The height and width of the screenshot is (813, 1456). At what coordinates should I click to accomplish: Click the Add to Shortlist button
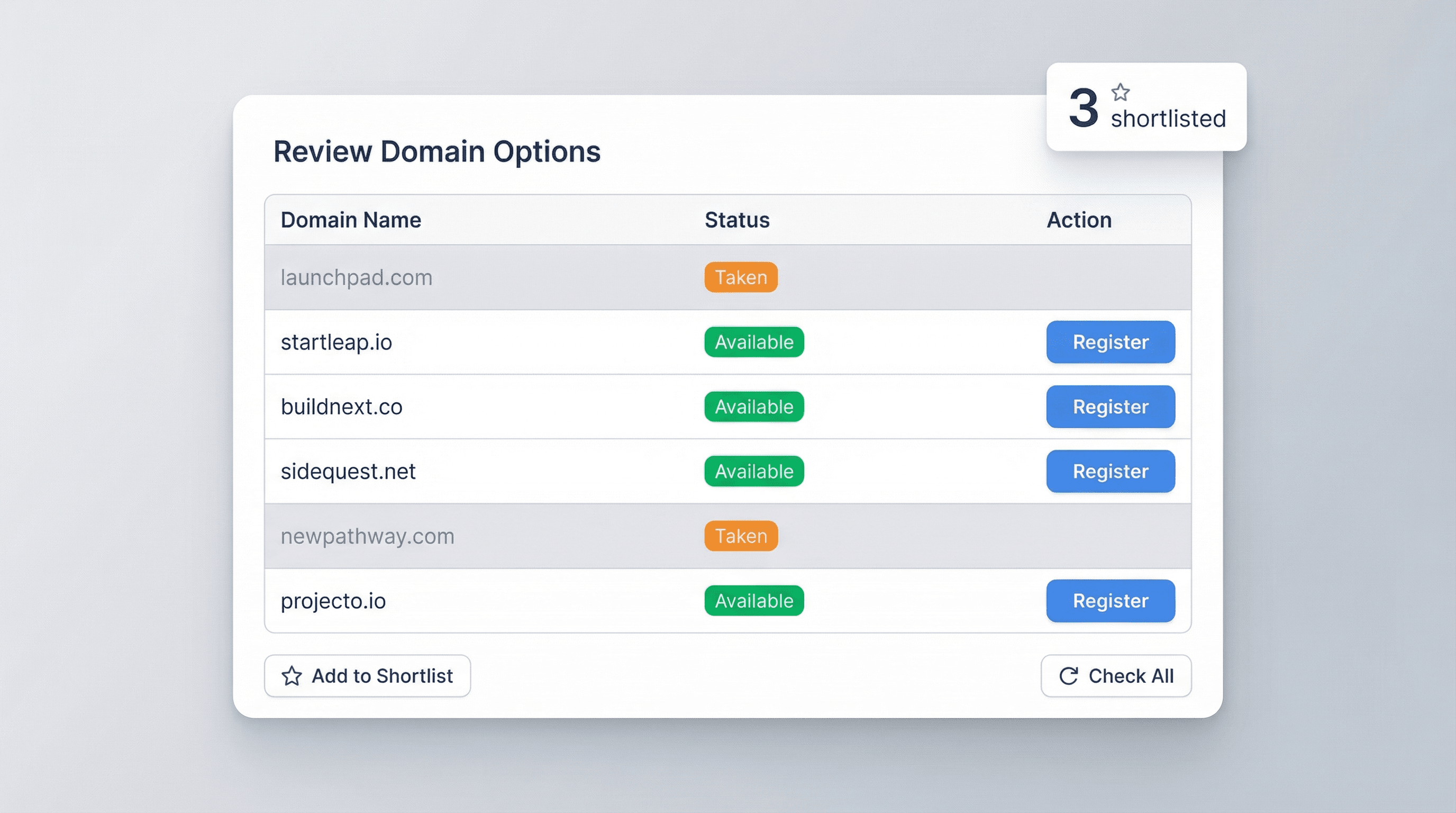(367, 675)
